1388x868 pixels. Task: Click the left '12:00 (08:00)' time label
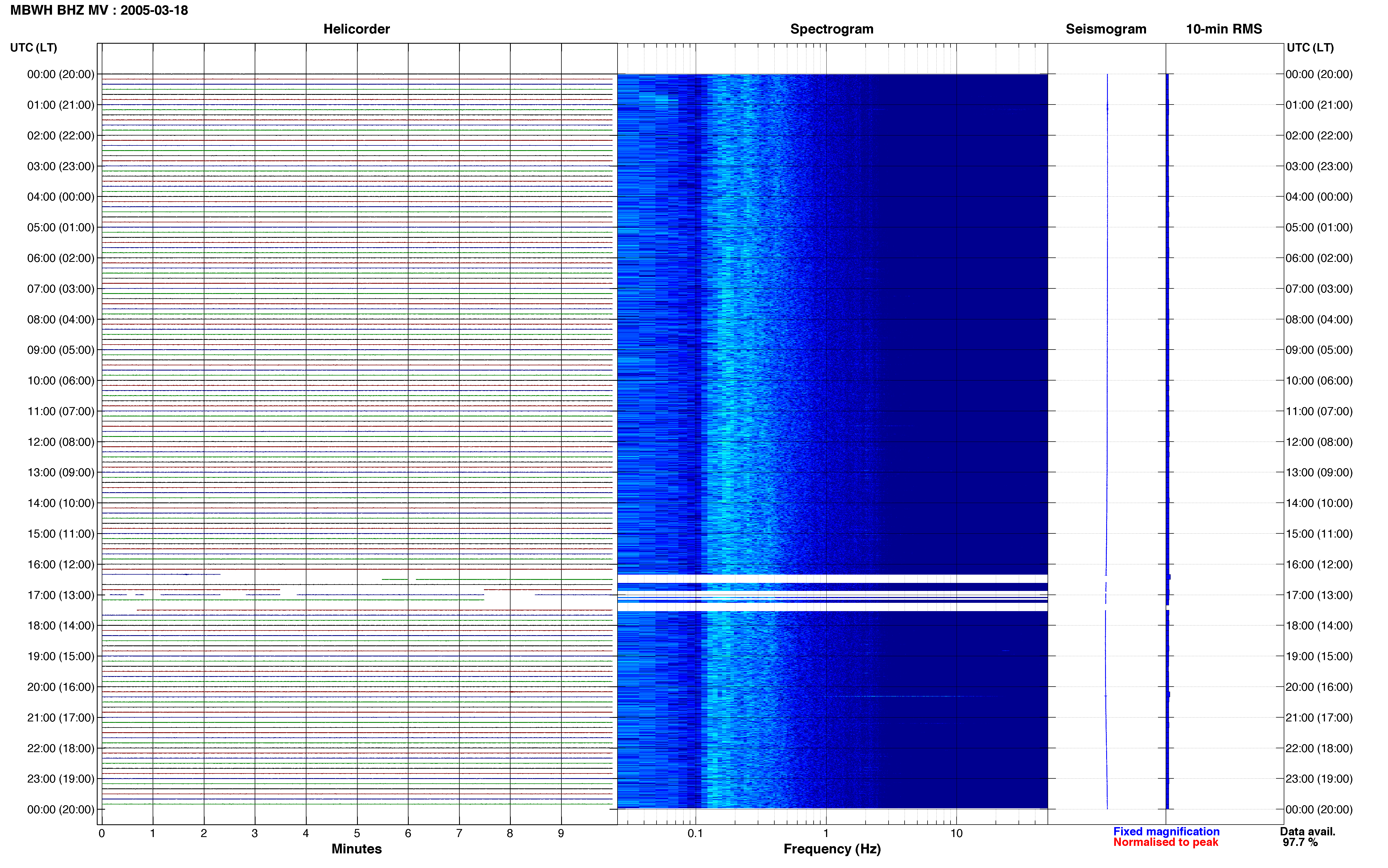61,442
